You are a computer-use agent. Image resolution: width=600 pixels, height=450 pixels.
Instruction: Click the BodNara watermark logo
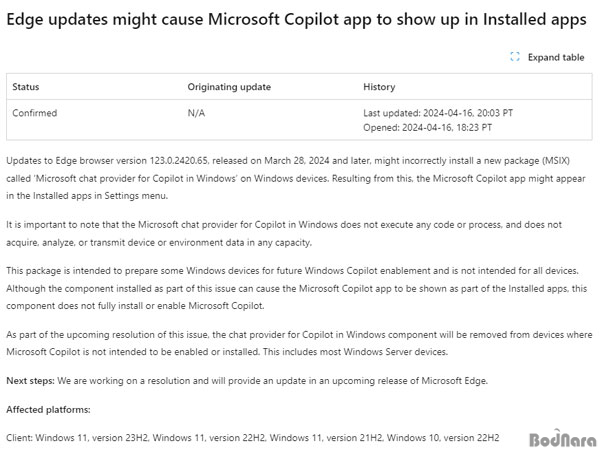point(562,439)
